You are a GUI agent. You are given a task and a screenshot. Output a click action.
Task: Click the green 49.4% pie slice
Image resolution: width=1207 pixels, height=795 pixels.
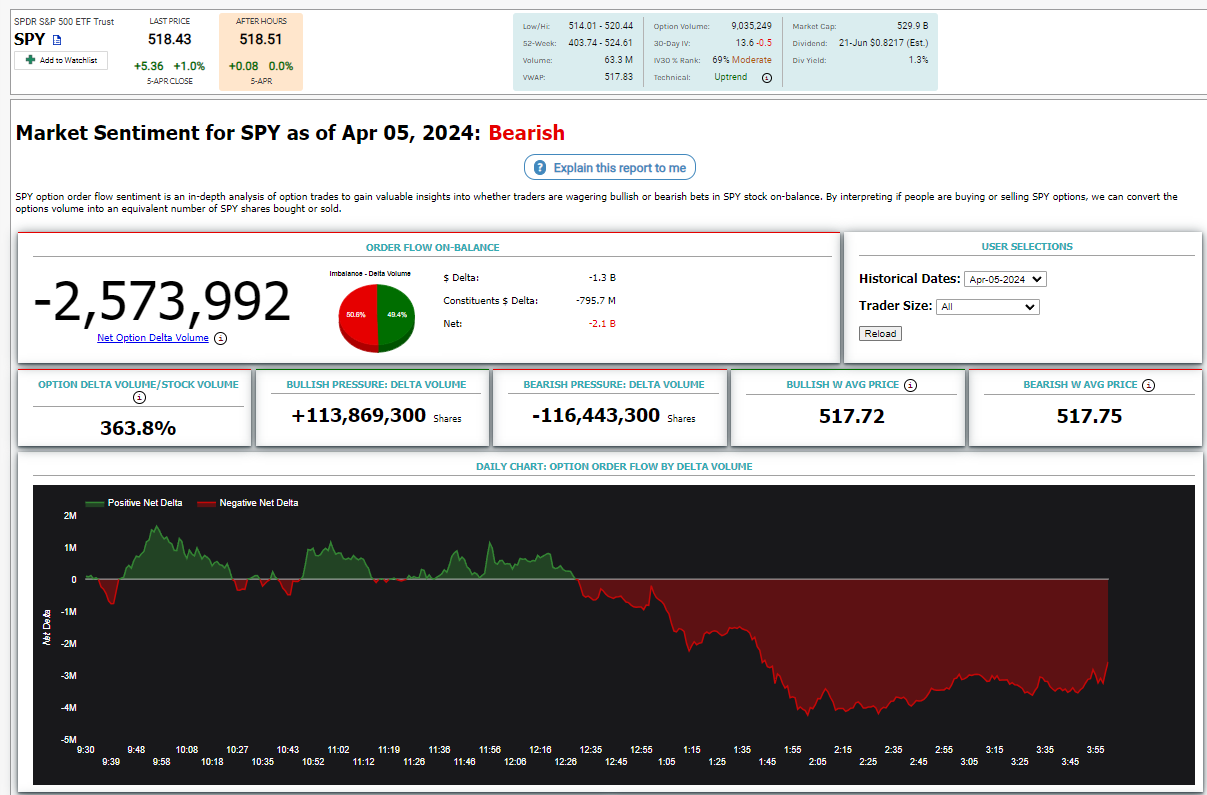[x=396, y=315]
